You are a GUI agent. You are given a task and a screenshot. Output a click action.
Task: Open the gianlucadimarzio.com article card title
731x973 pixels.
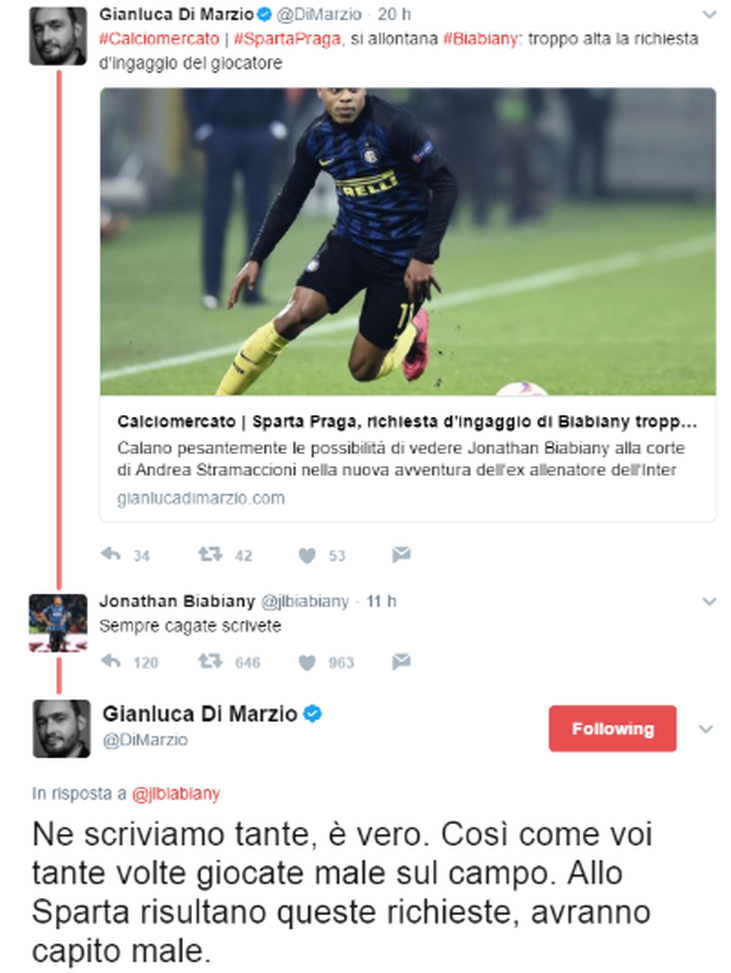point(407,422)
